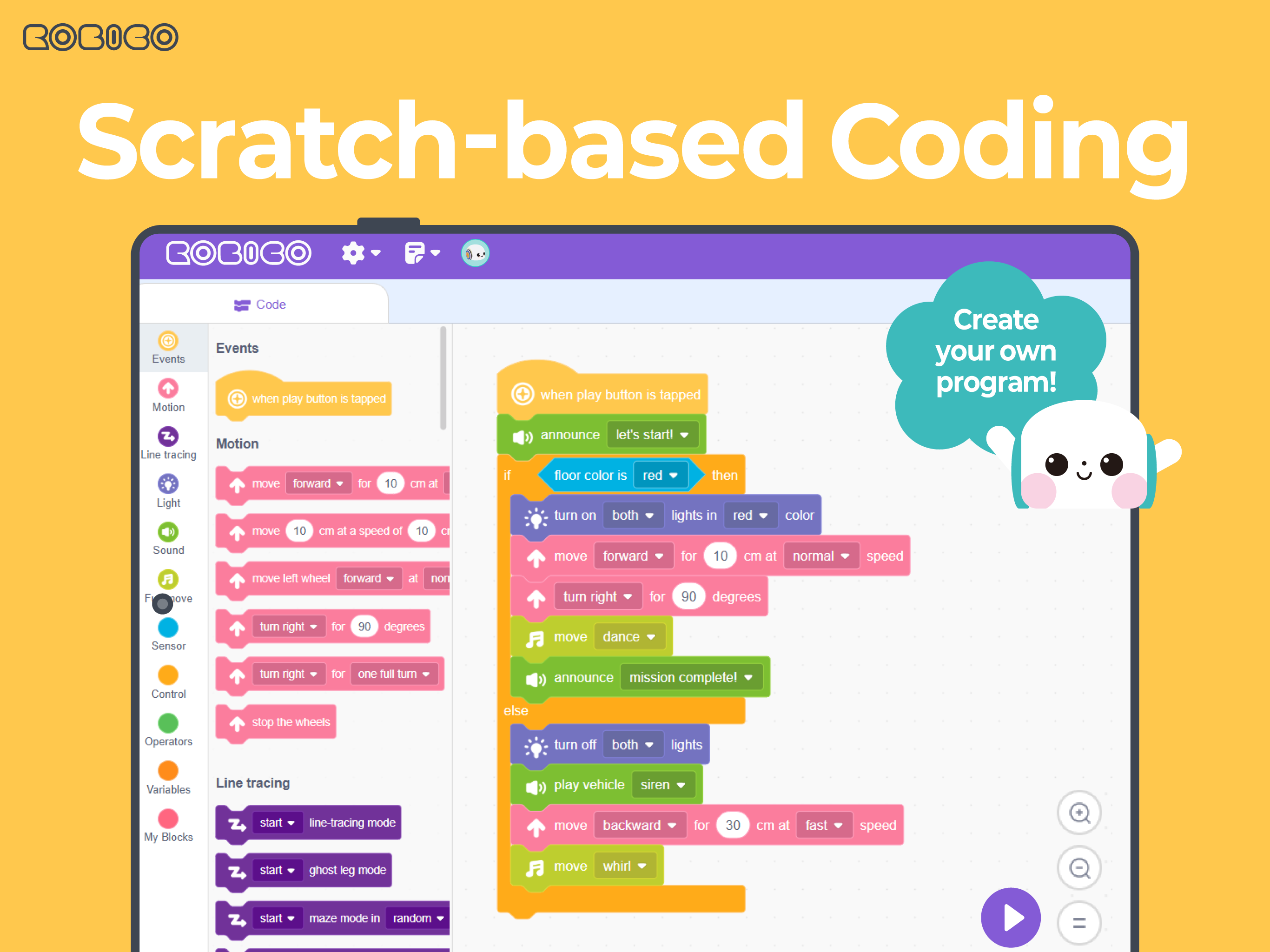Image resolution: width=1270 pixels, height=952 pixels.
Task: Click the 'else' label of if block
Action: pos(516,711)
